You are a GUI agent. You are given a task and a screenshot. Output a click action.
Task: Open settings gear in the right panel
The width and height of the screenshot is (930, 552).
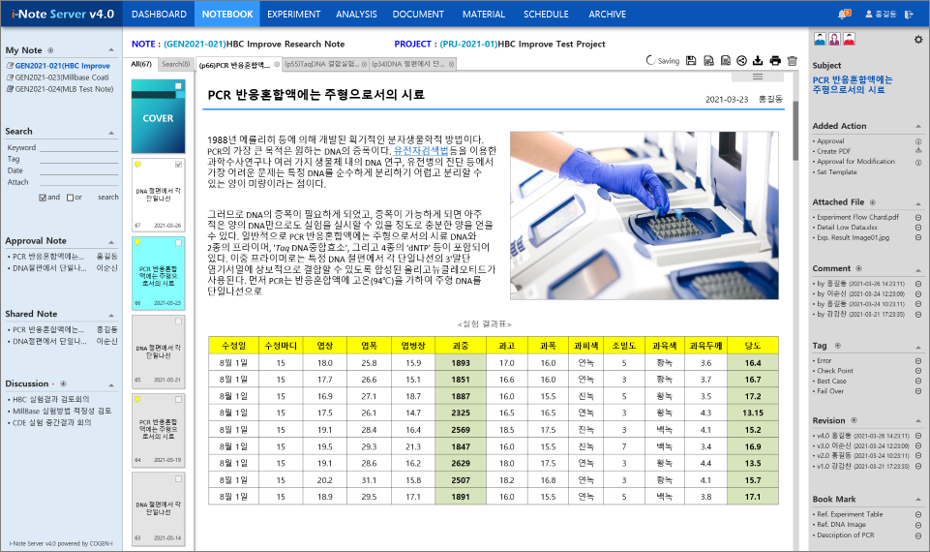coord(918,40)
